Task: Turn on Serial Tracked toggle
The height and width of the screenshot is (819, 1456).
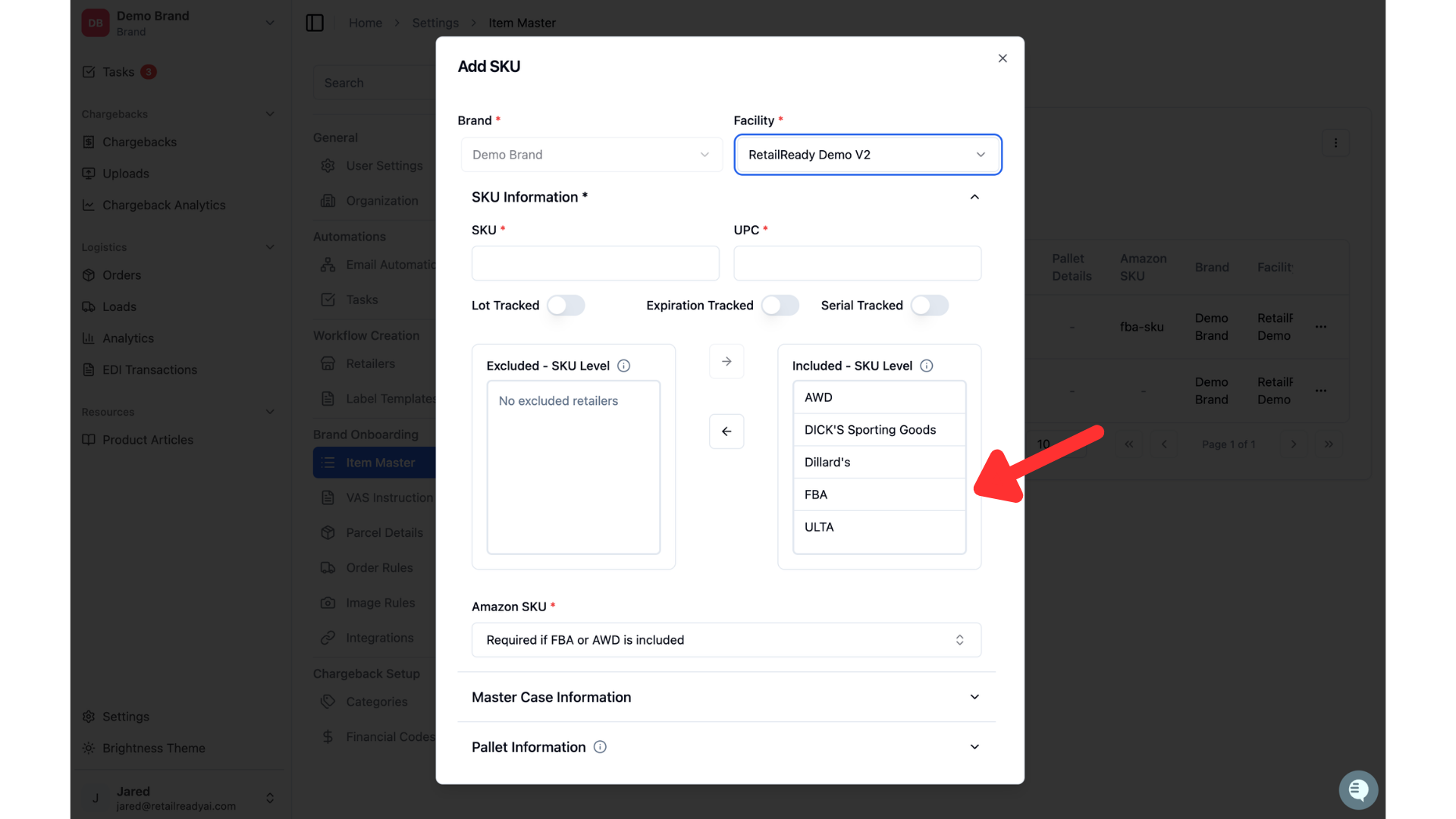Action: point(929,306)
